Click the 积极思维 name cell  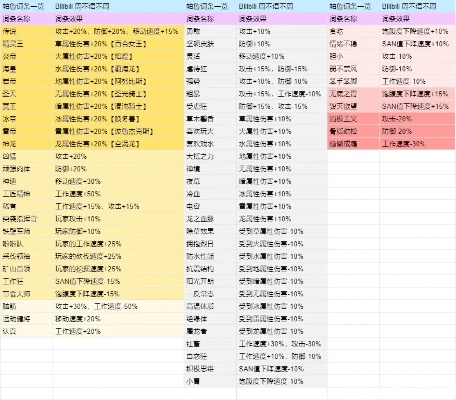(x=210, y=369)
